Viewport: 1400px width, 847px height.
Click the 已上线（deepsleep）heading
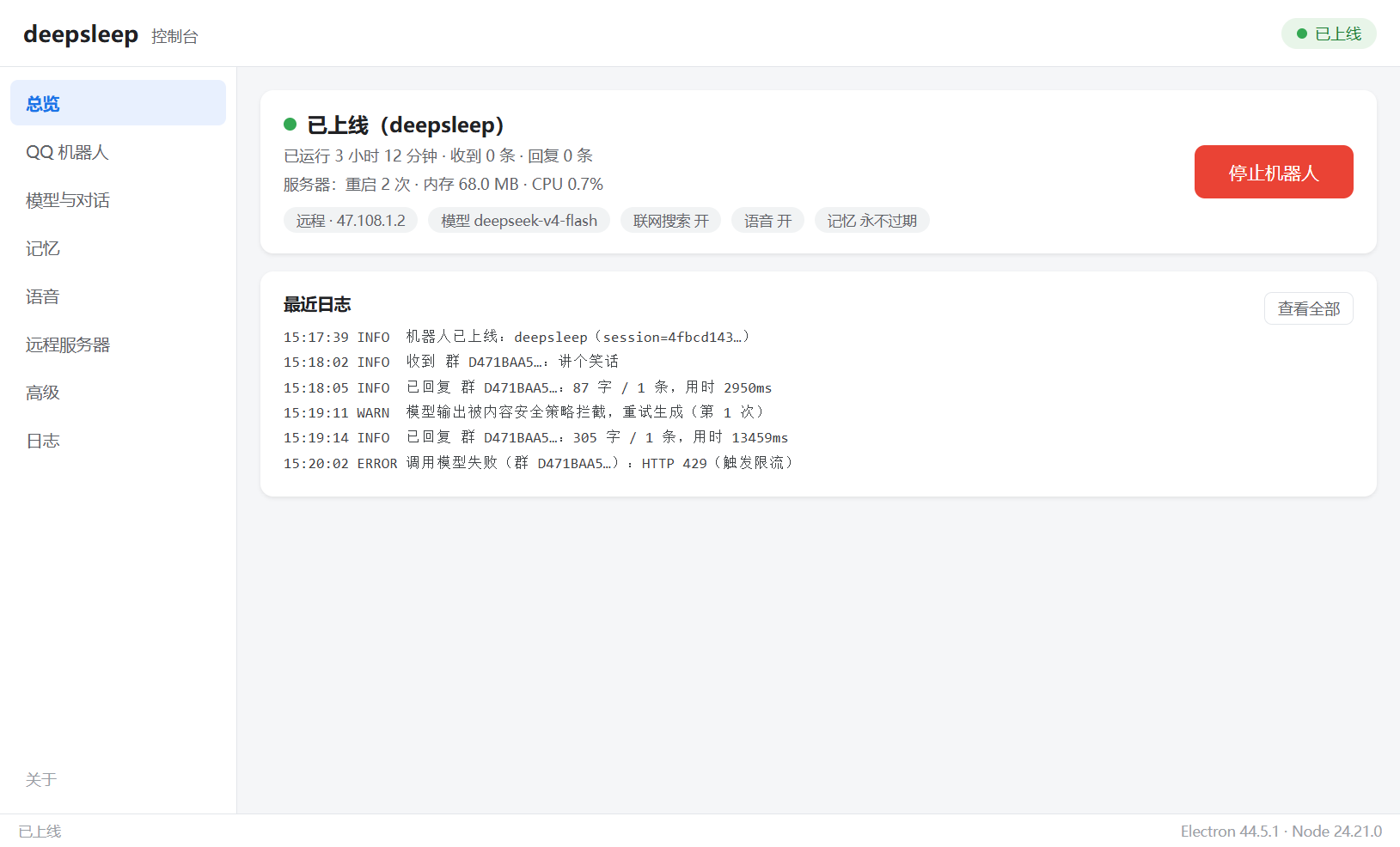tap(406, 125)
